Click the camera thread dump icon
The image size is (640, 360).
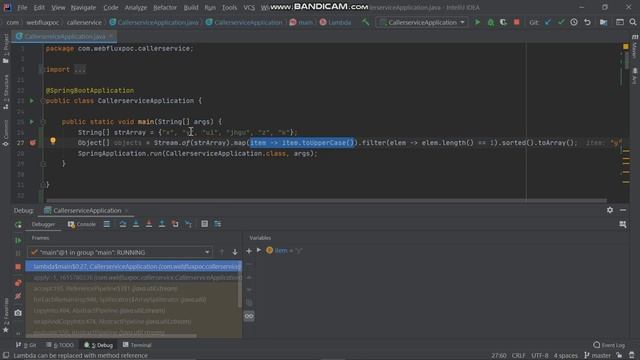tap(18, 313)
